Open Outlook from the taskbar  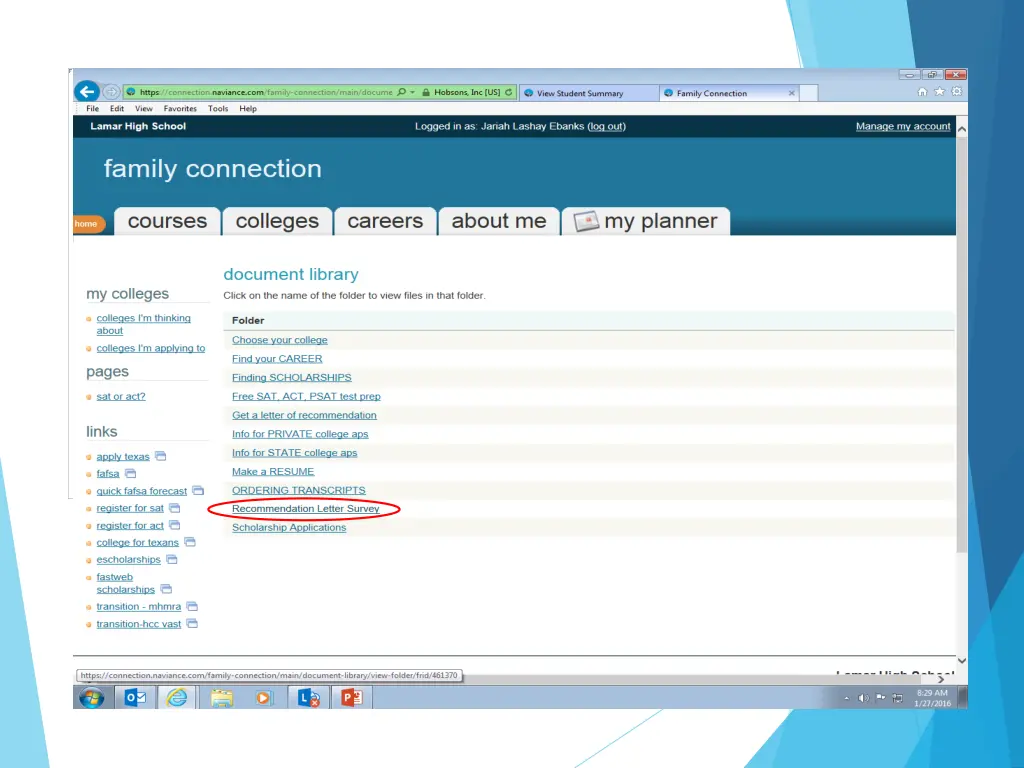(133, 697)
